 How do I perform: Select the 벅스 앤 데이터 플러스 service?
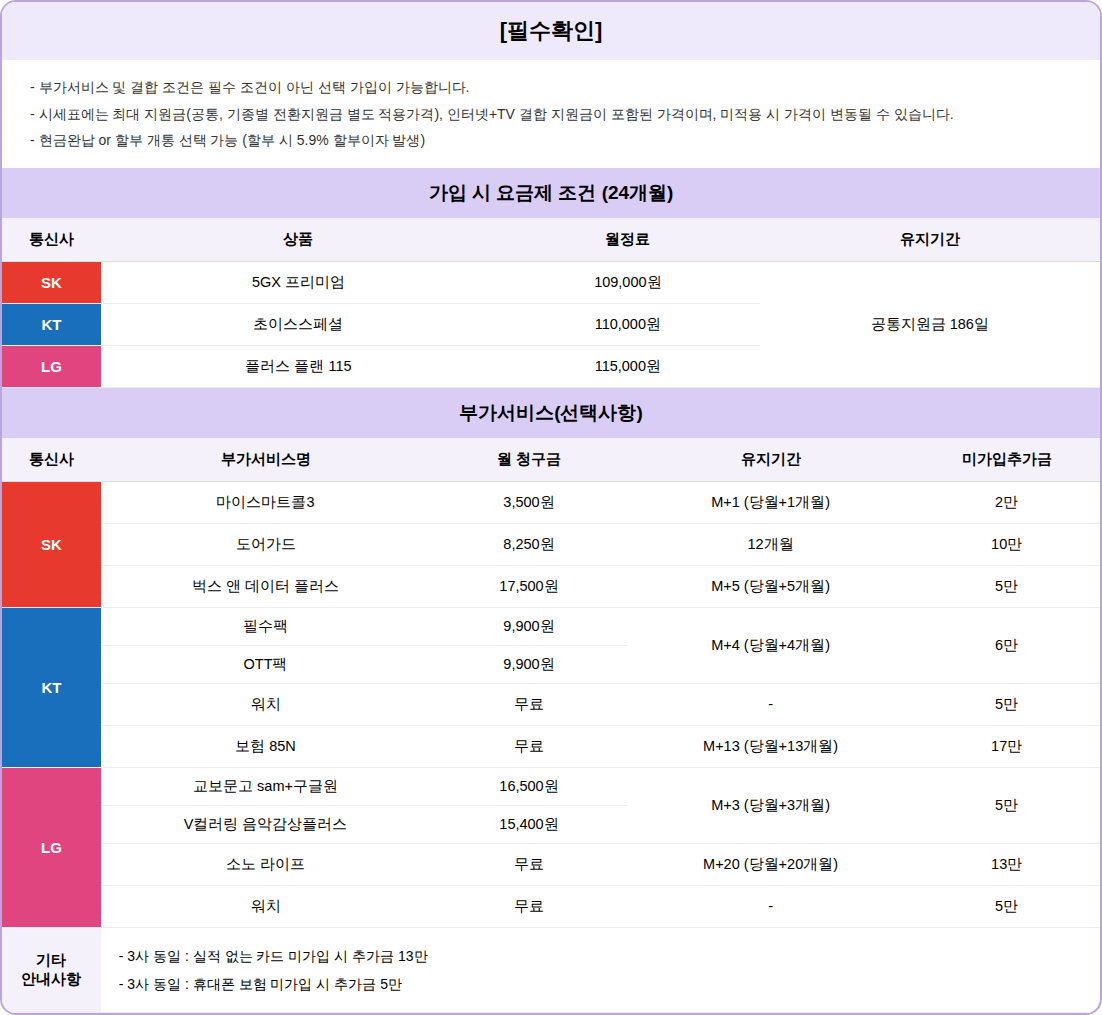tap(266, 586)
